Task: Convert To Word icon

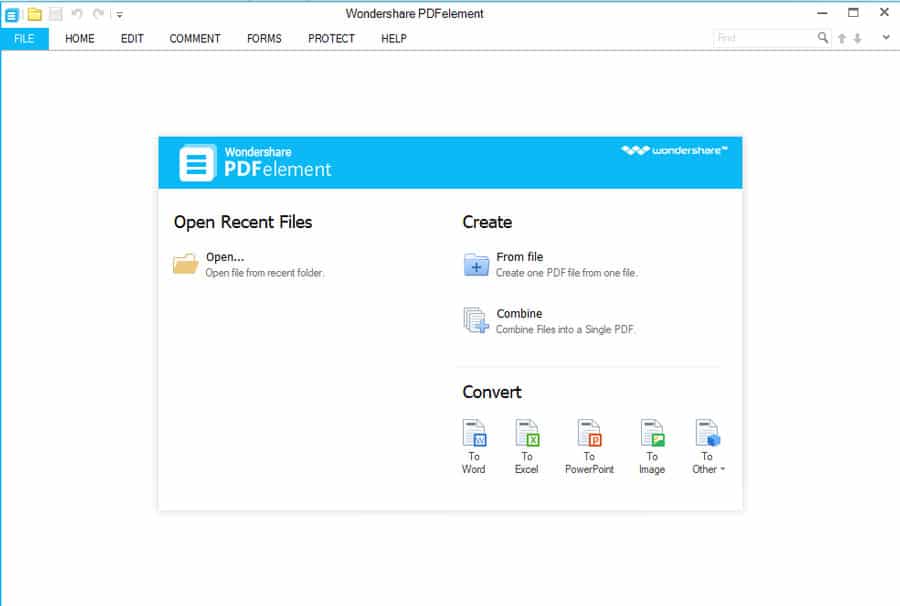Action: [475, 433]
